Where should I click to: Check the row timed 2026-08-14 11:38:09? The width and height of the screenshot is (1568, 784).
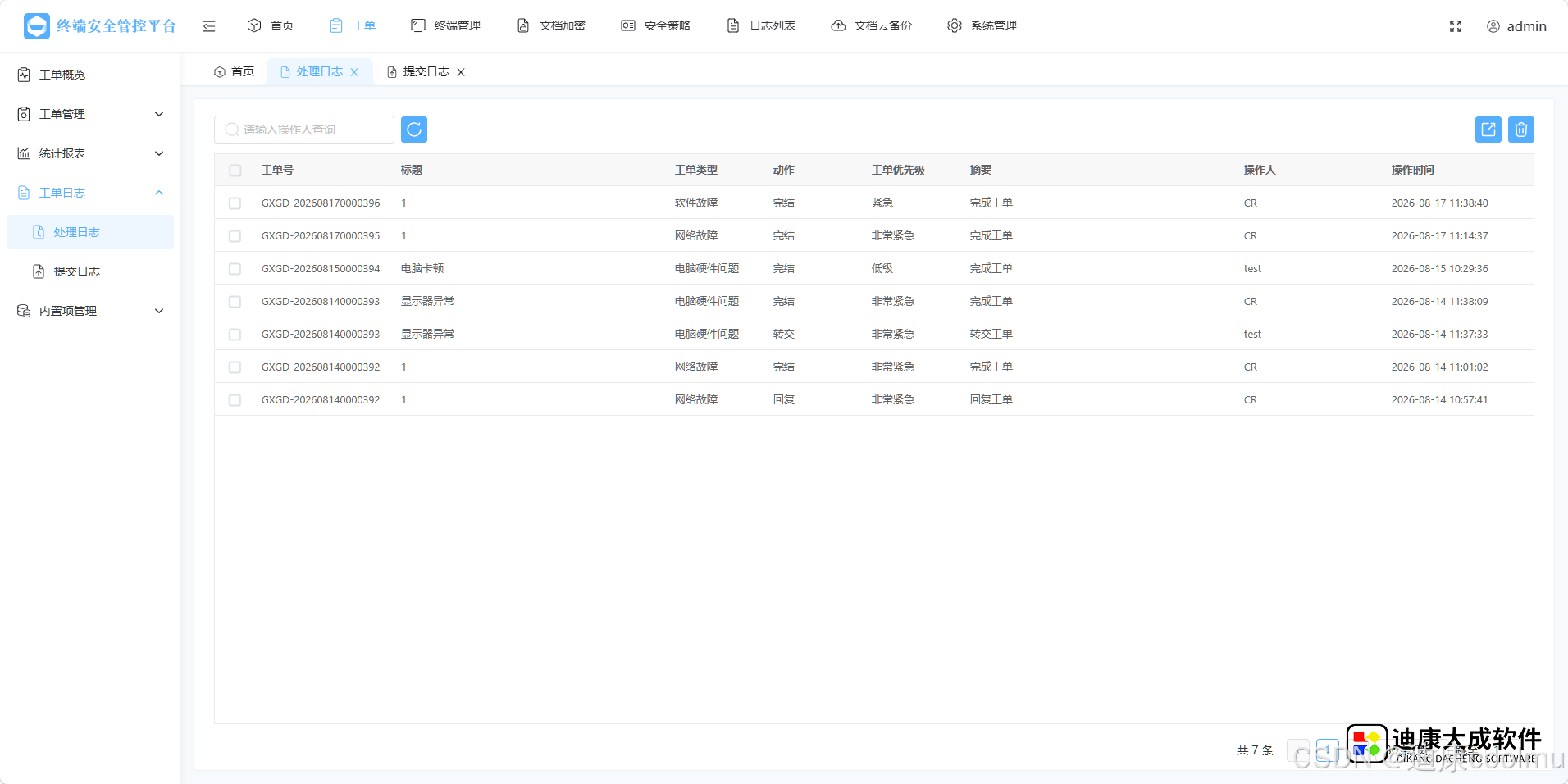(x=235, y=302)
